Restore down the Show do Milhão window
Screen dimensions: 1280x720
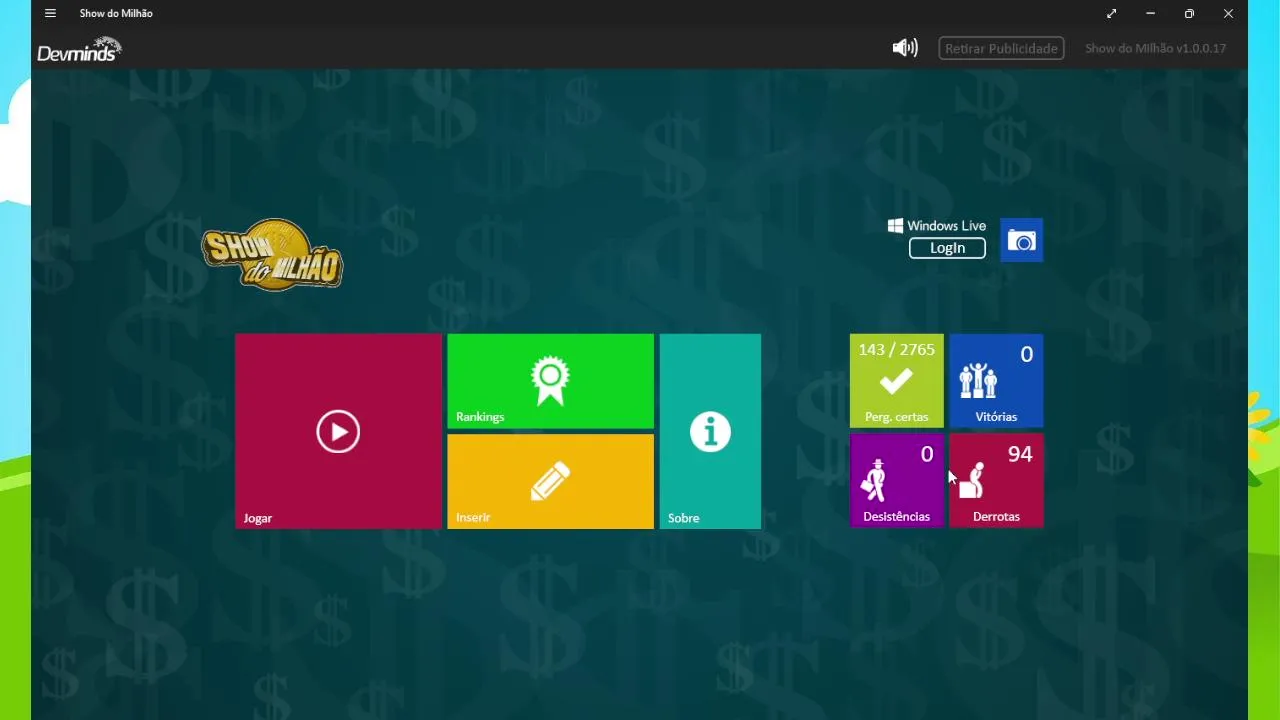(x=1189, y=14)
